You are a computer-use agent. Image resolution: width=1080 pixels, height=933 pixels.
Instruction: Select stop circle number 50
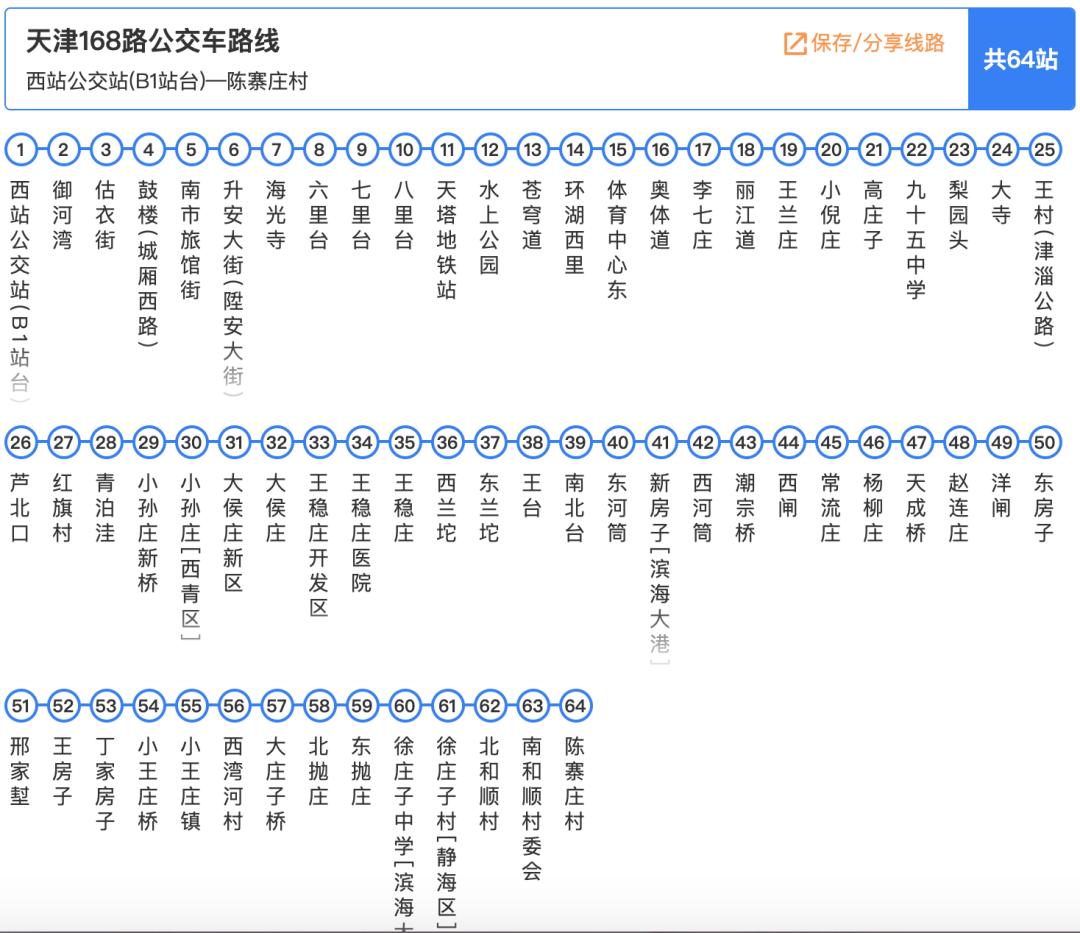tap(1044, 442)
